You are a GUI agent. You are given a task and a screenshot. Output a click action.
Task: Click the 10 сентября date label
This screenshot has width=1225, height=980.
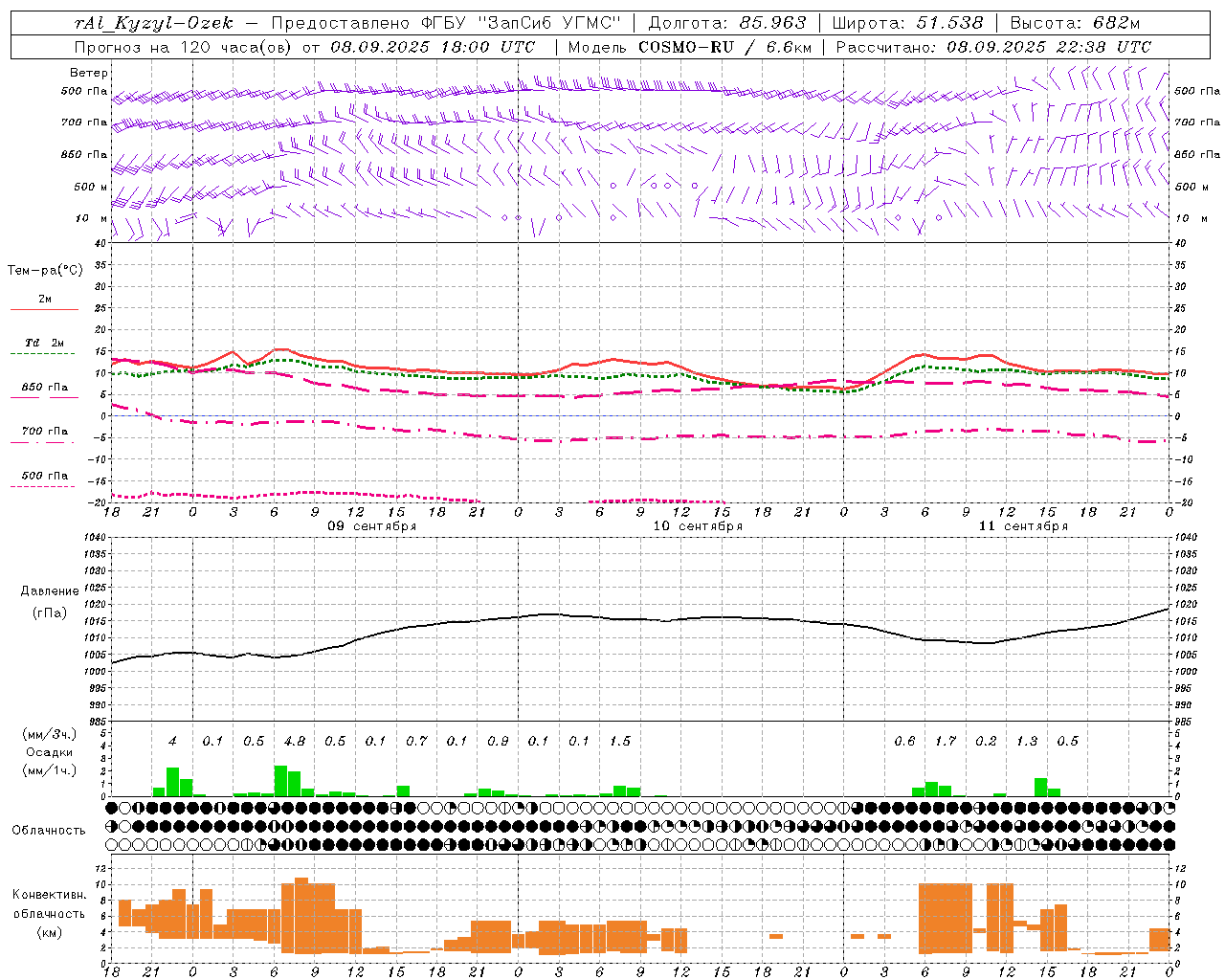(x=698, y=526)
